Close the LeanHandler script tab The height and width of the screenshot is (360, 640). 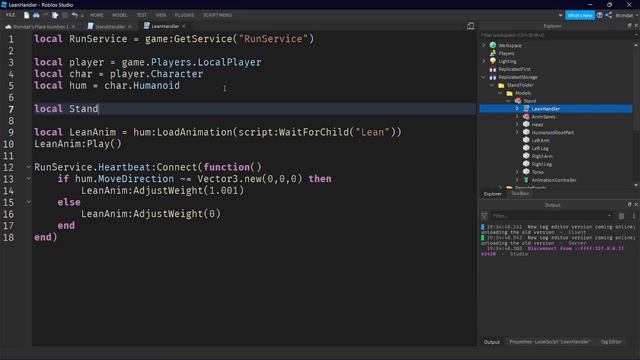click(x=184, y=26)
